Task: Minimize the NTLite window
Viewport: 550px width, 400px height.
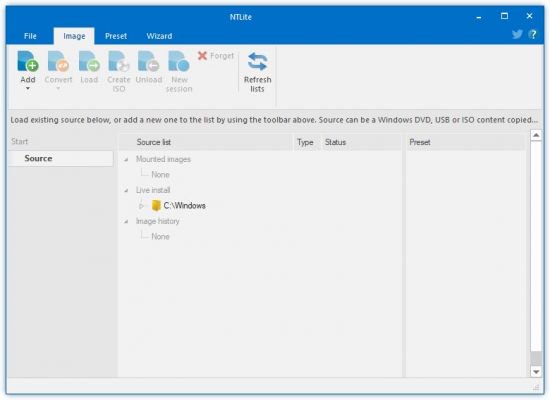Action: (479, 17)
